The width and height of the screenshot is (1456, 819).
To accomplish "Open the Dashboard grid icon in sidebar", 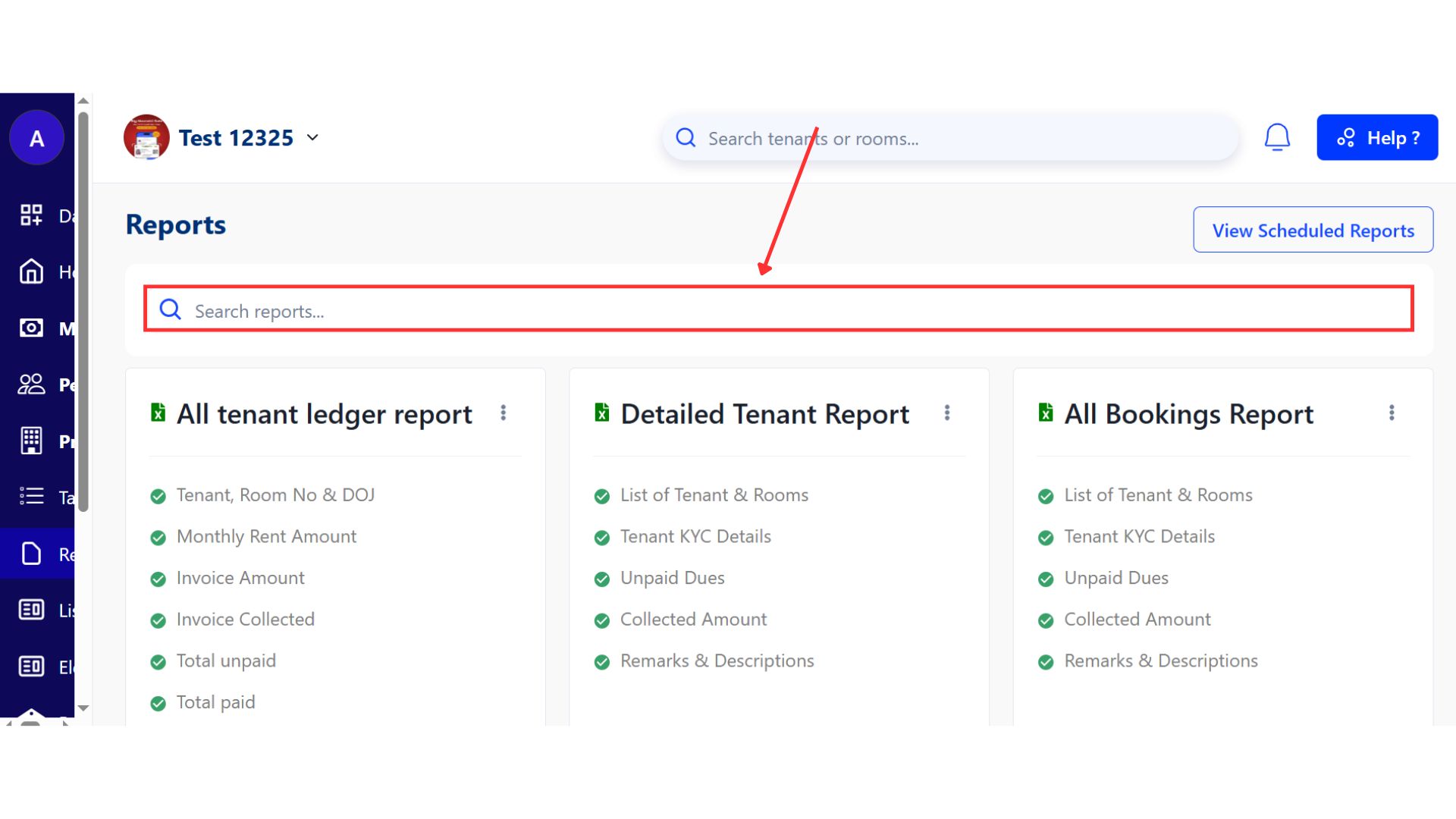I will pos(31,215).
